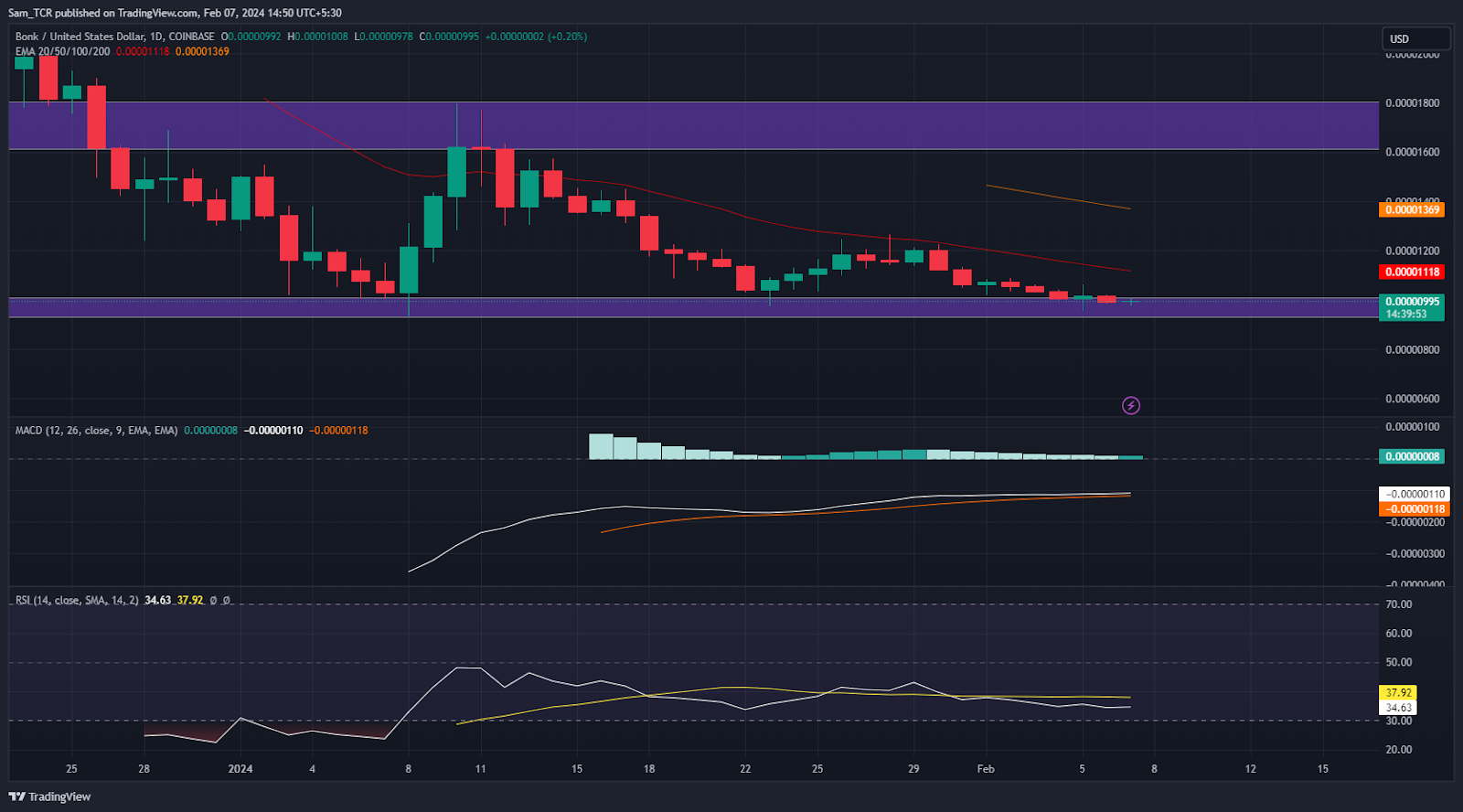
Task: Click the purple lightning bolt icon
Action: coord(1131,405)
